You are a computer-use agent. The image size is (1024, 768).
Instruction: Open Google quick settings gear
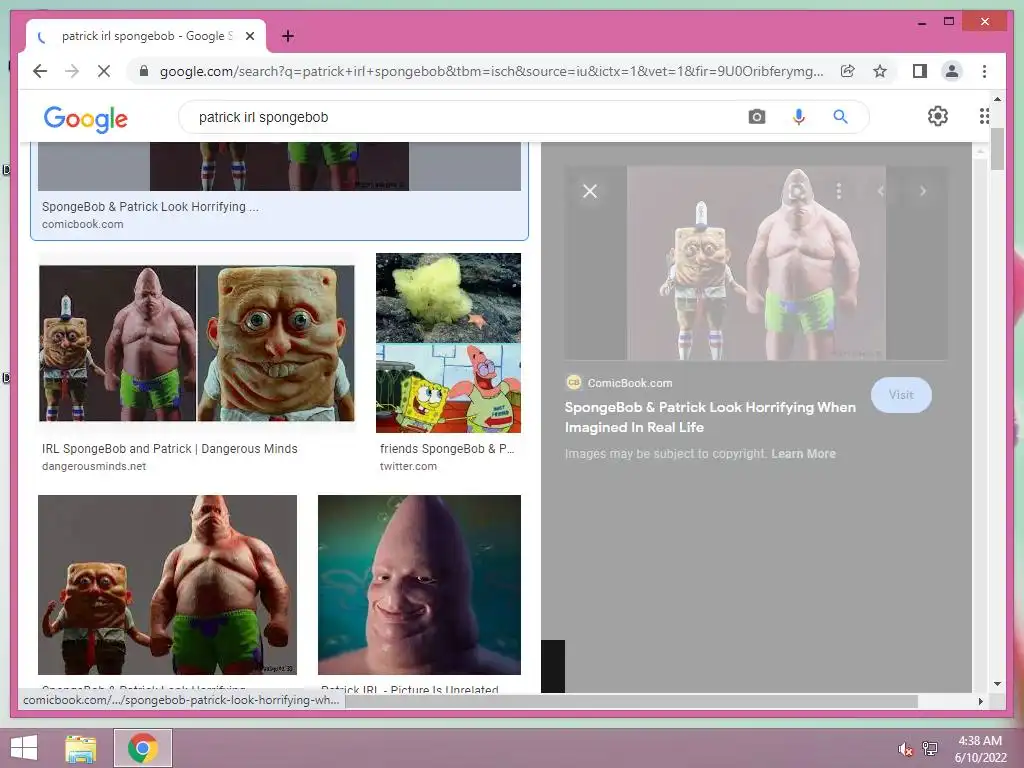938,116
